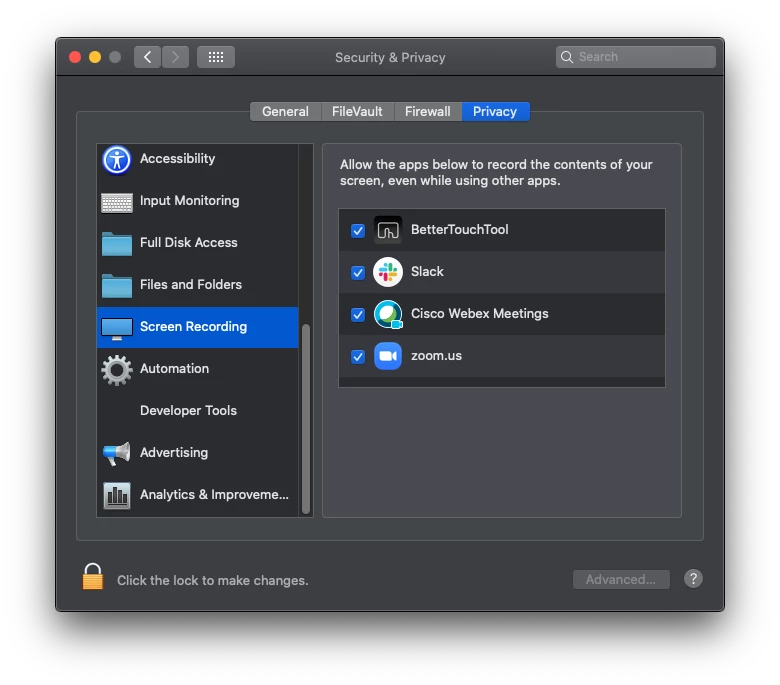Viewport: 780px width, 685px height.
Task: Switch to the Firewall tab
Action: (428, 111)
